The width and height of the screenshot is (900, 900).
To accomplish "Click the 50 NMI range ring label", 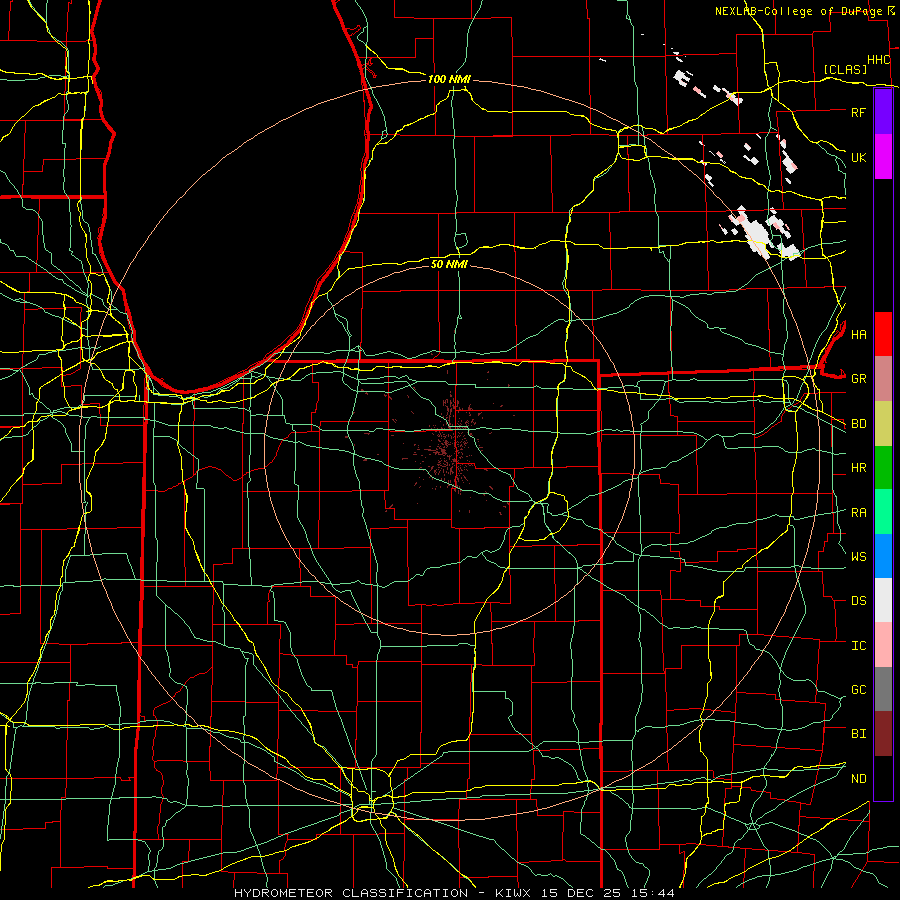I will 449,264.
